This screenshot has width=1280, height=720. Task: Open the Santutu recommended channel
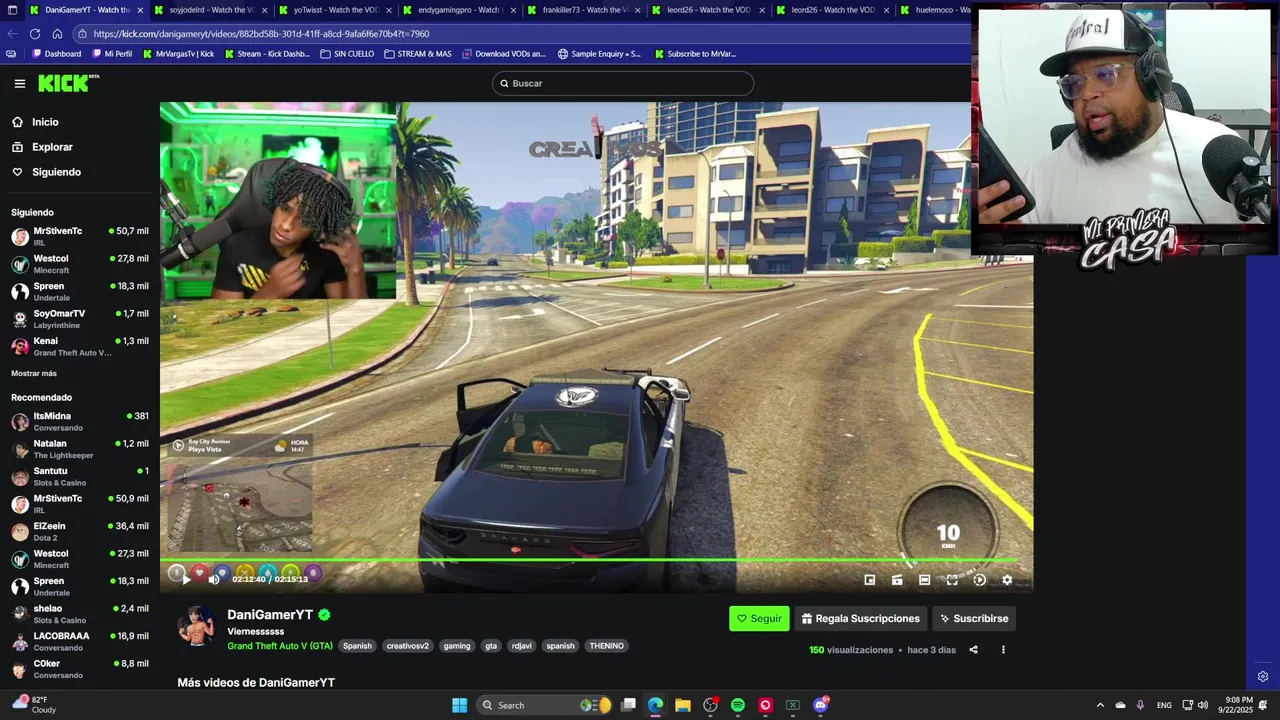pyautogui.click(x=80, y=476)
